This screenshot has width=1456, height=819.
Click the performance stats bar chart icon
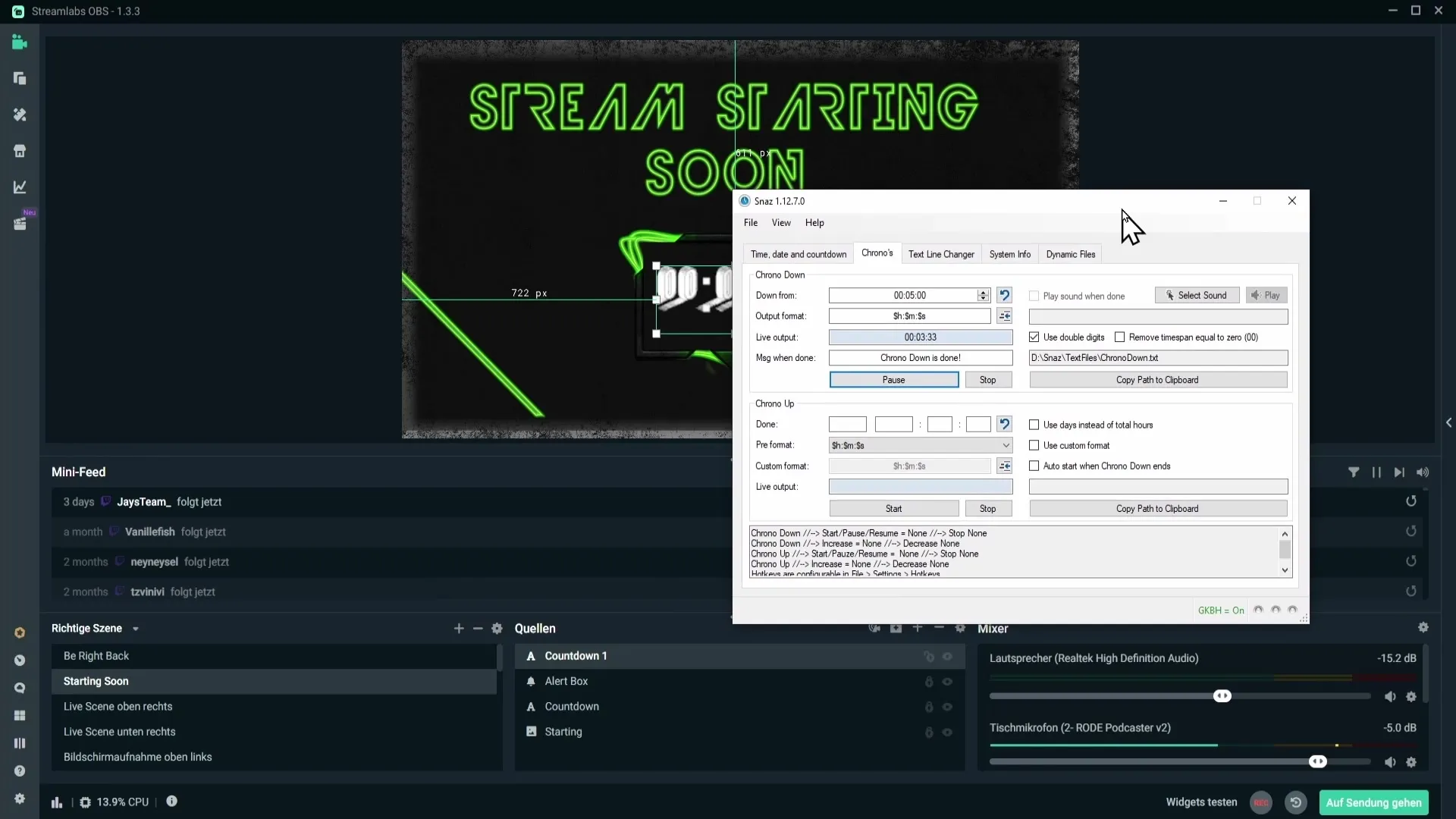coord(57,802)
